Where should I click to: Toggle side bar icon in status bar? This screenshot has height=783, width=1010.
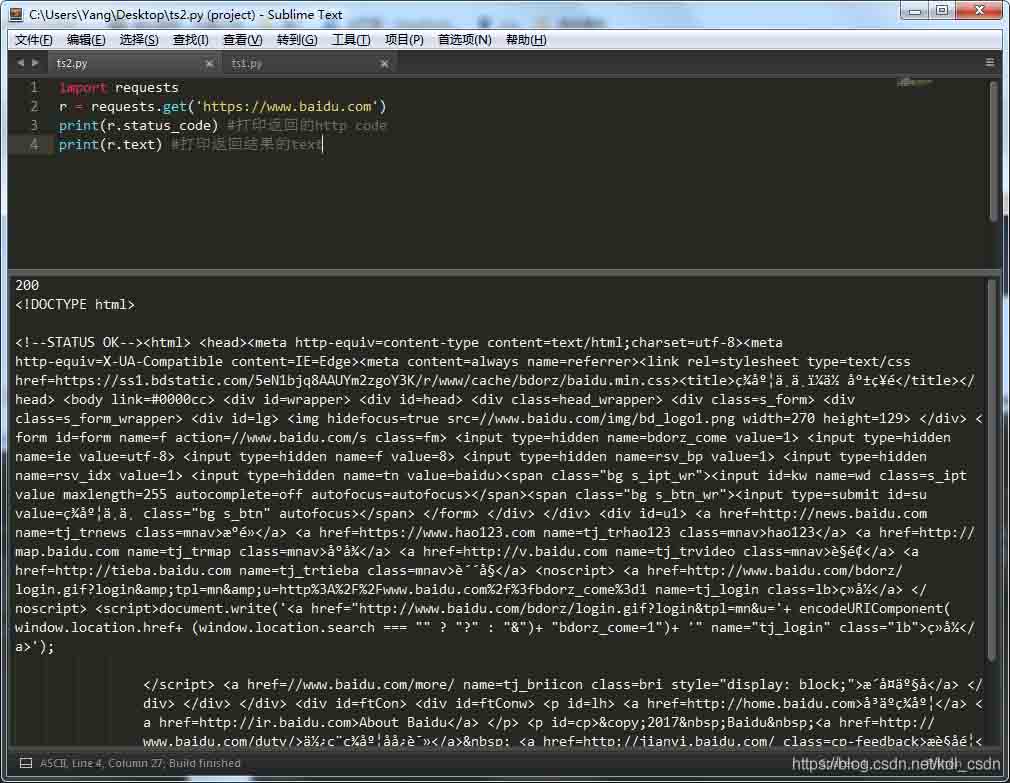pyautogui.click(x=26, y=763)
